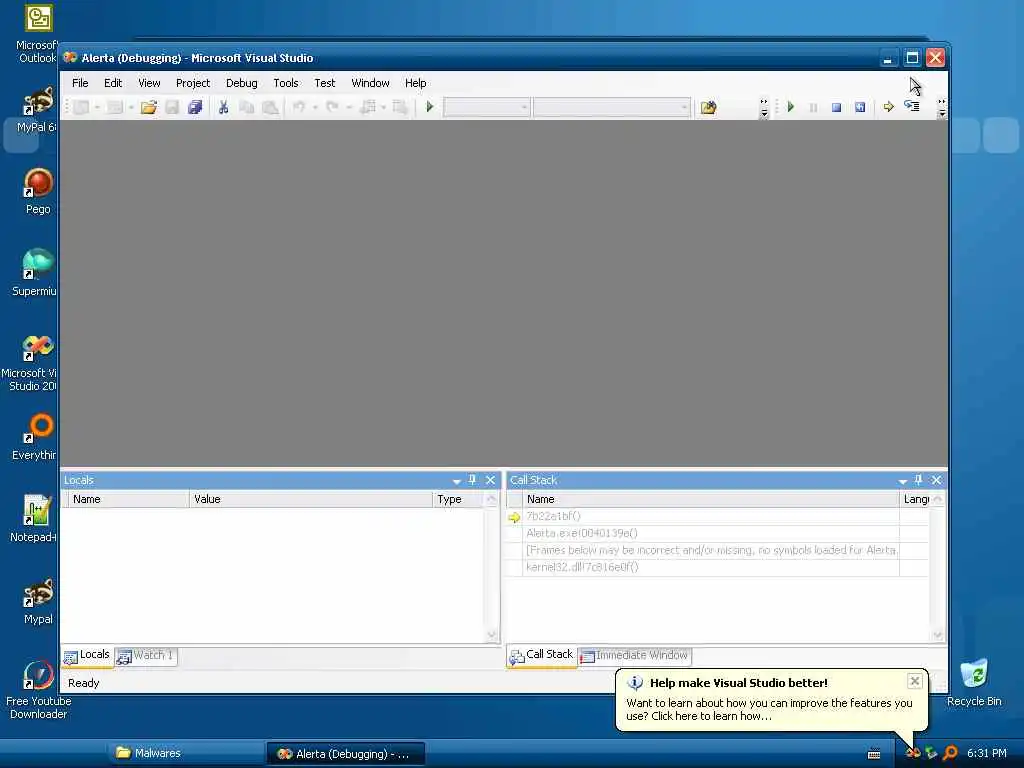1024x768 pixels.
Task: Click the Undo toolbar icon
Action: [298, 107]
